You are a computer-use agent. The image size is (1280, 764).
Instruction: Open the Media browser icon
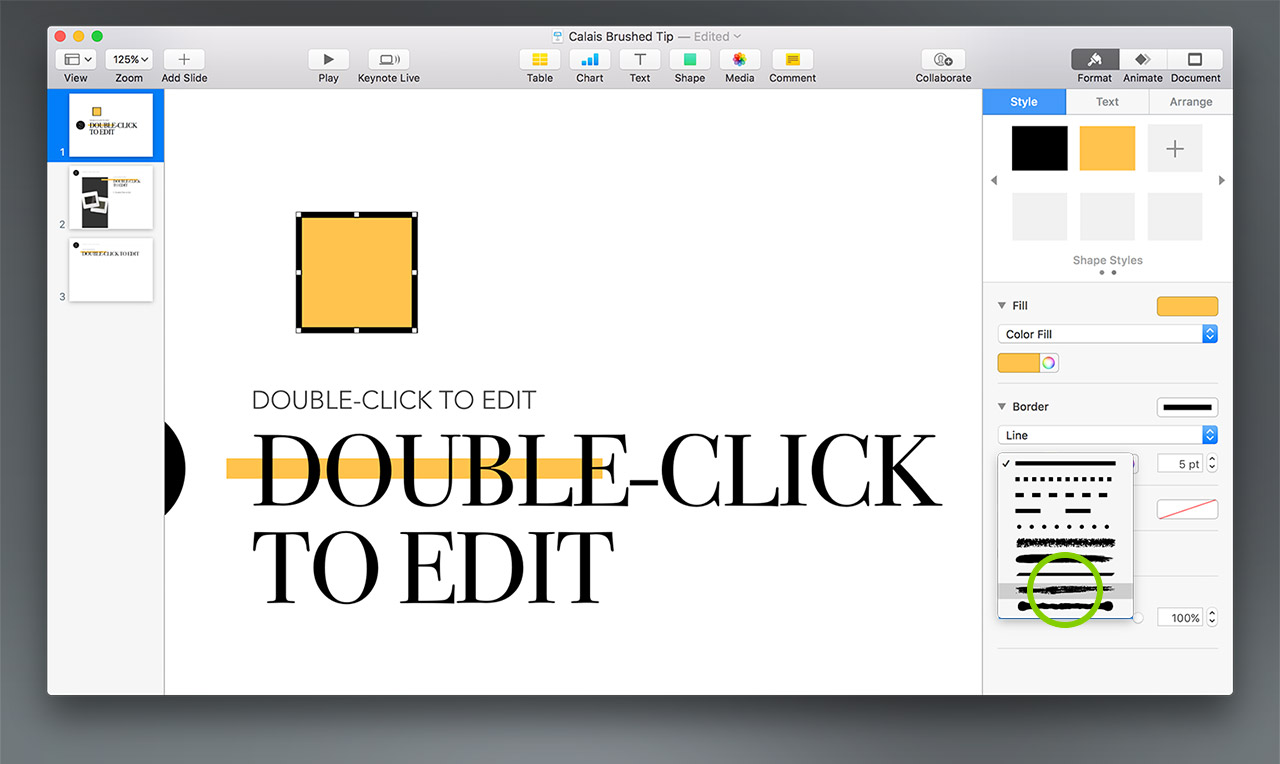click(740, 60)
